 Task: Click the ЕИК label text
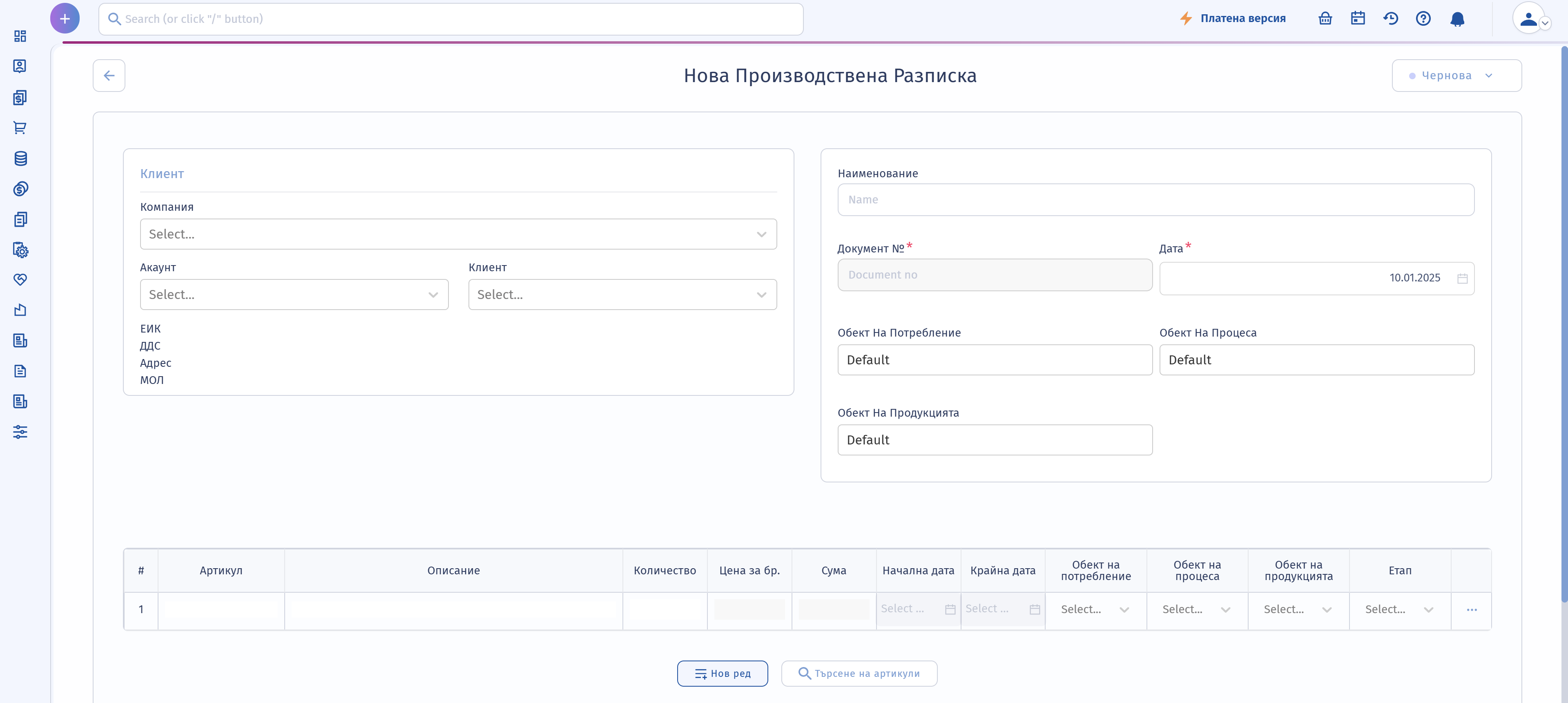[x=150, y=329]
